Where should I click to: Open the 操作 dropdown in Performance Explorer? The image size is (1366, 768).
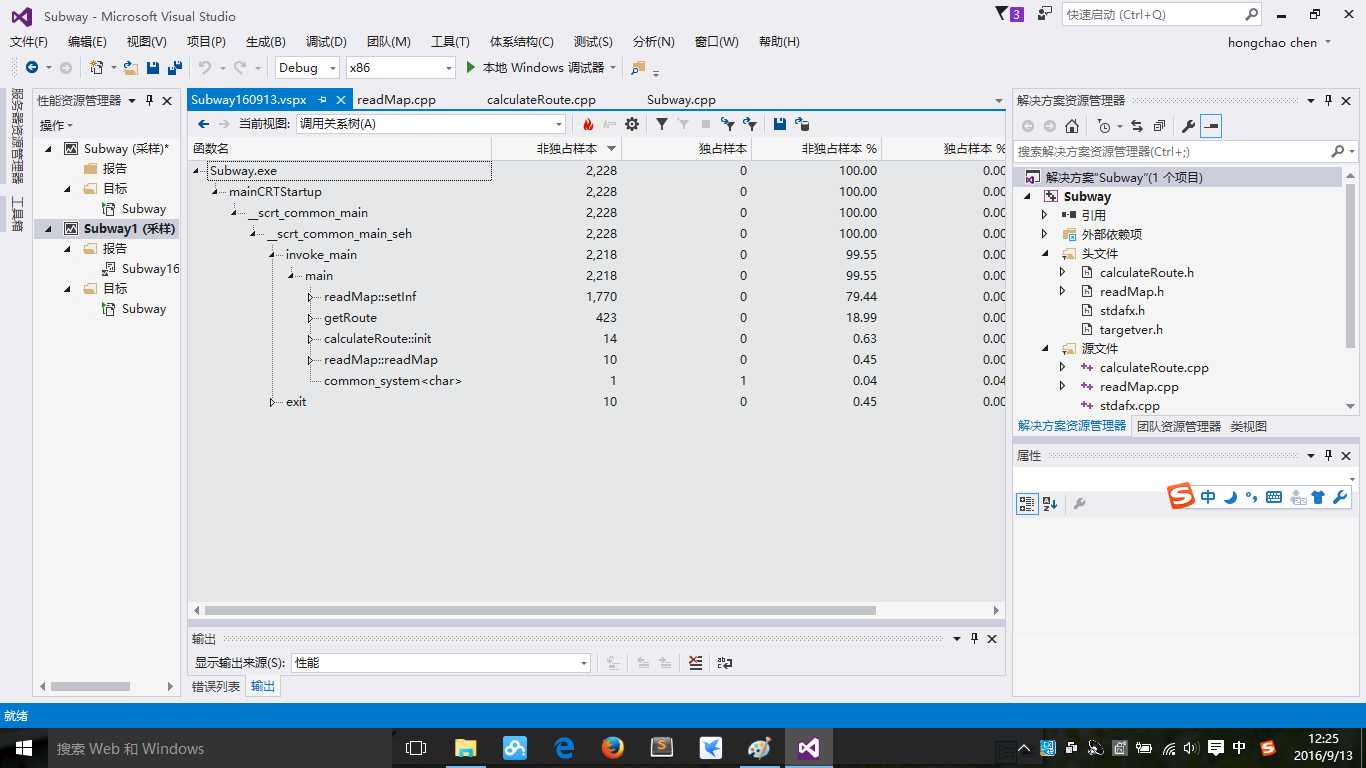[x=57, y=125]
